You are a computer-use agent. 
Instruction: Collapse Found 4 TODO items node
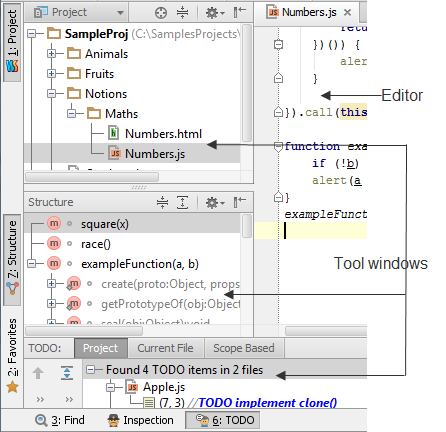(x=90, y=369)
